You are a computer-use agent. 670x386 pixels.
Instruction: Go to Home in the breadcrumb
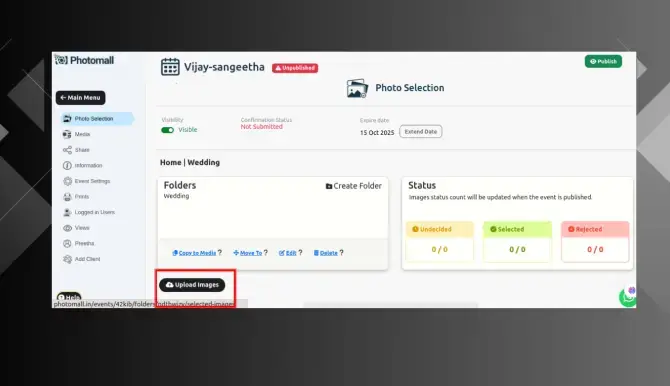click(x=170, y=162)
